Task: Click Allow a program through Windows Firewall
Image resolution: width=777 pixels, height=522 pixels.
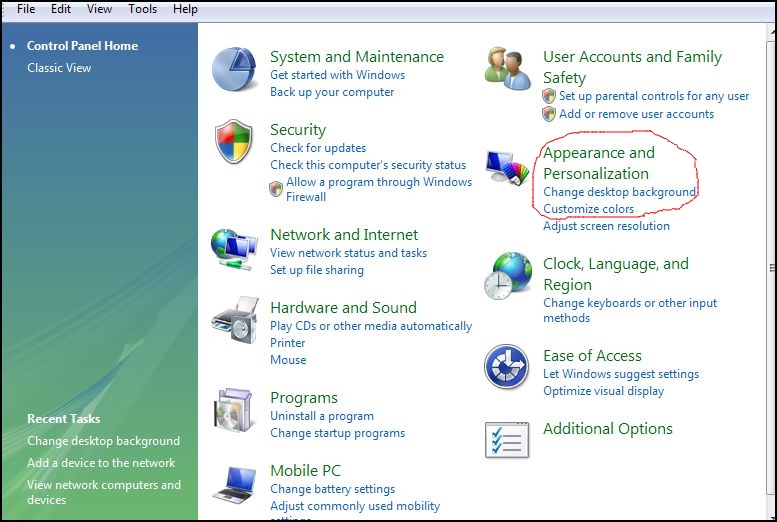Action: pyautogui.click(x=379, y=189)
